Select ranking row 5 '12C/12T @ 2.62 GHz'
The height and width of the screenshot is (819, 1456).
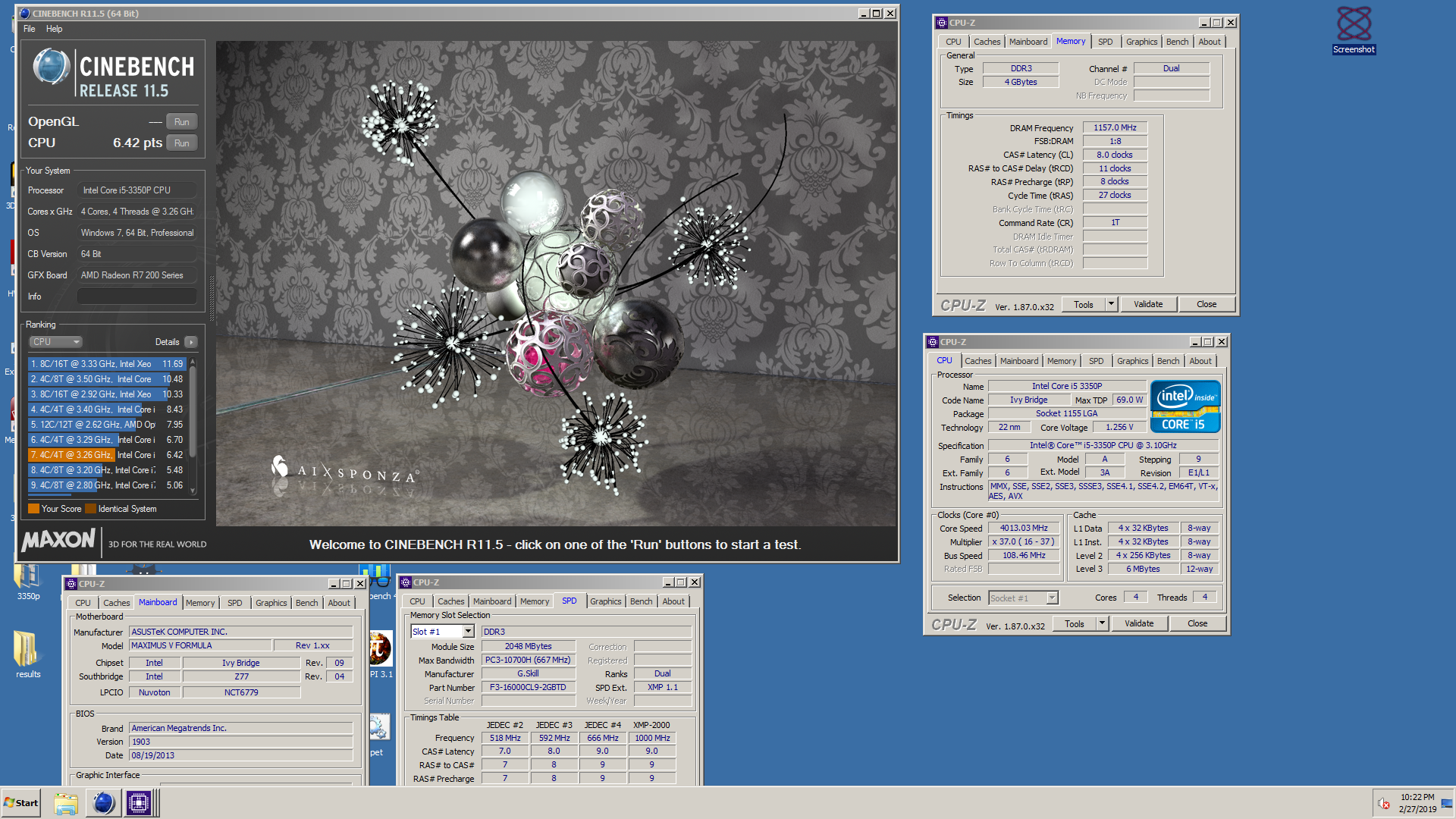tap(107, 425)
